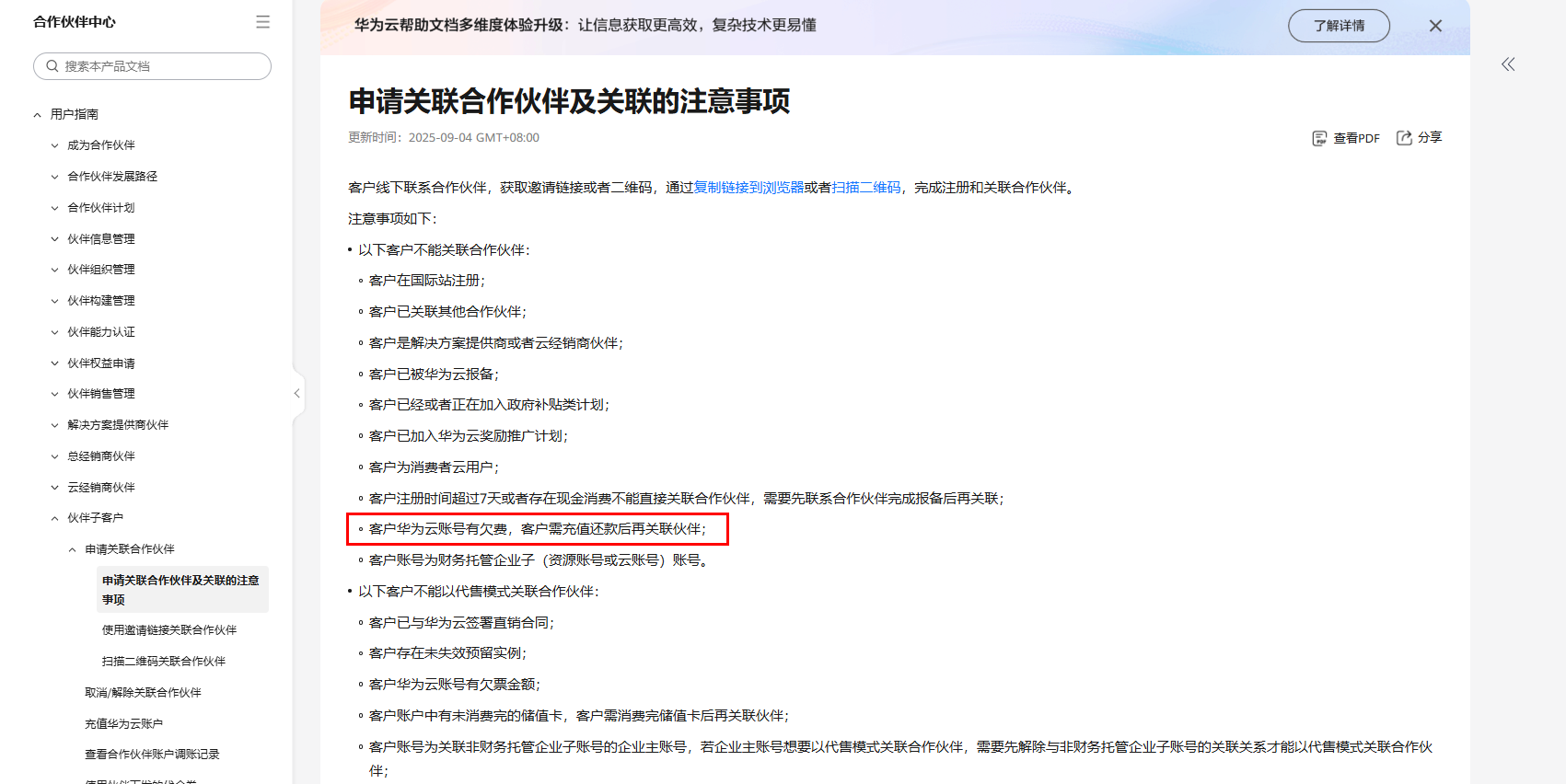Open 扫描二维码关联合作伙伴 page
Viewport: 1566px width, 784px height.
coord(164,662)
